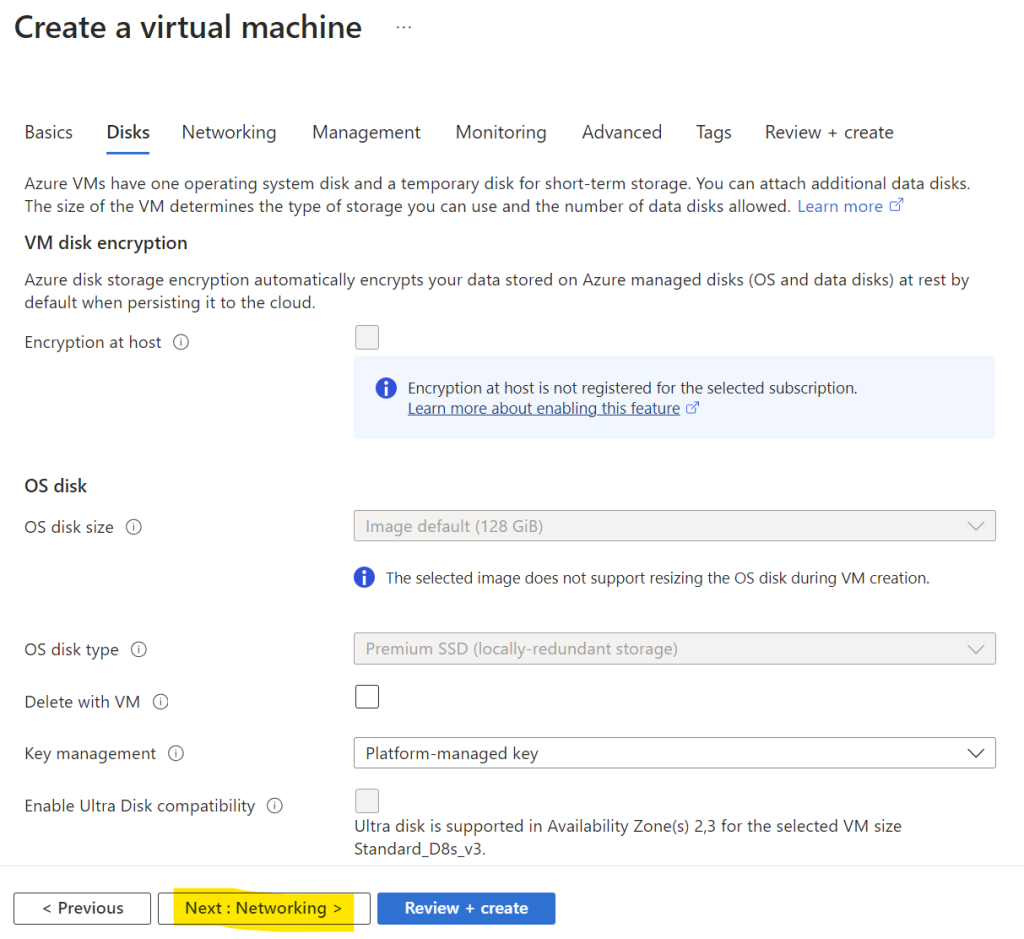Click the info icon next to Encryption at host
1024x939 pixels.
pos(181,342)
